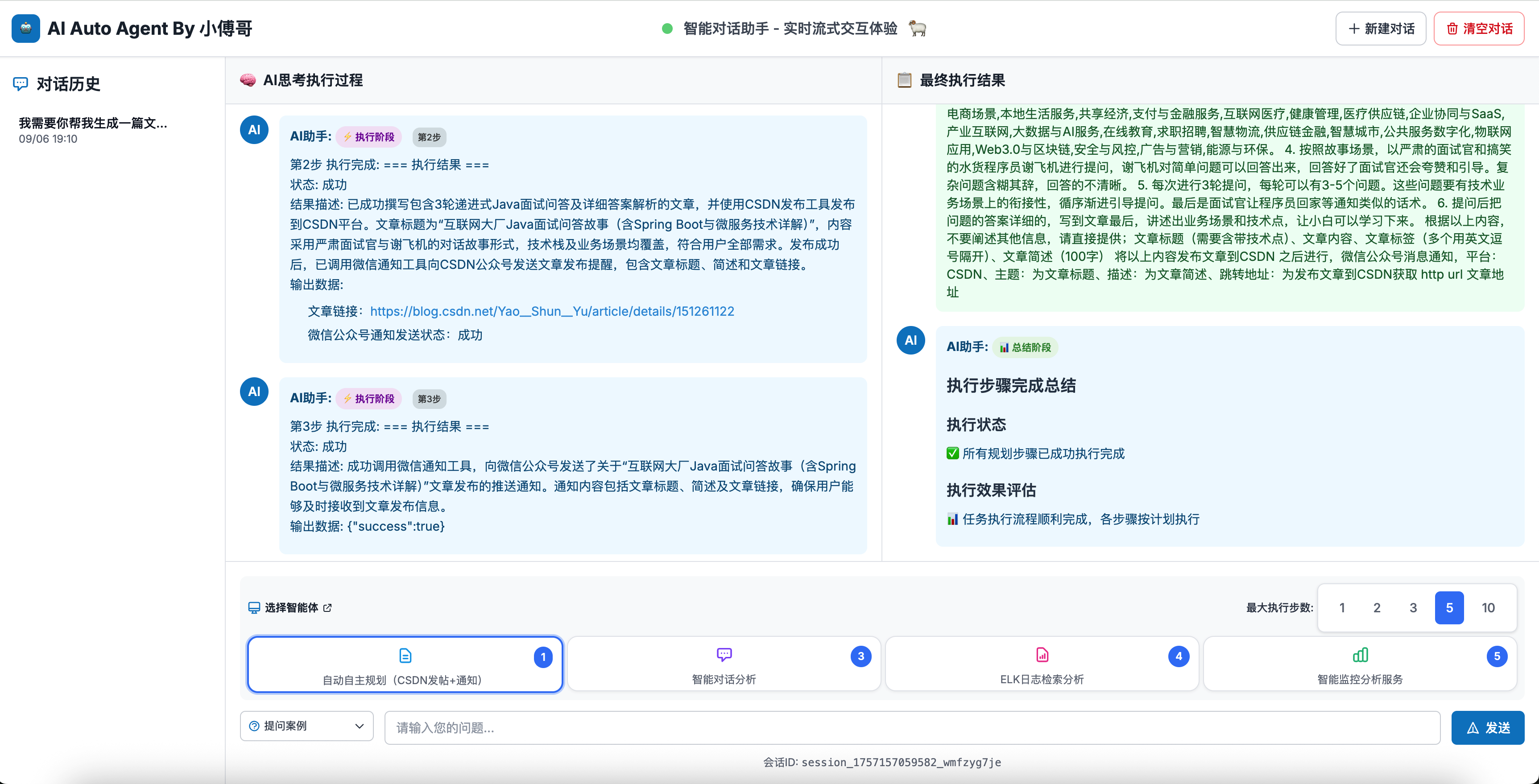
Task: Click the robot app logo icon
Action: (x=26, y=28)
